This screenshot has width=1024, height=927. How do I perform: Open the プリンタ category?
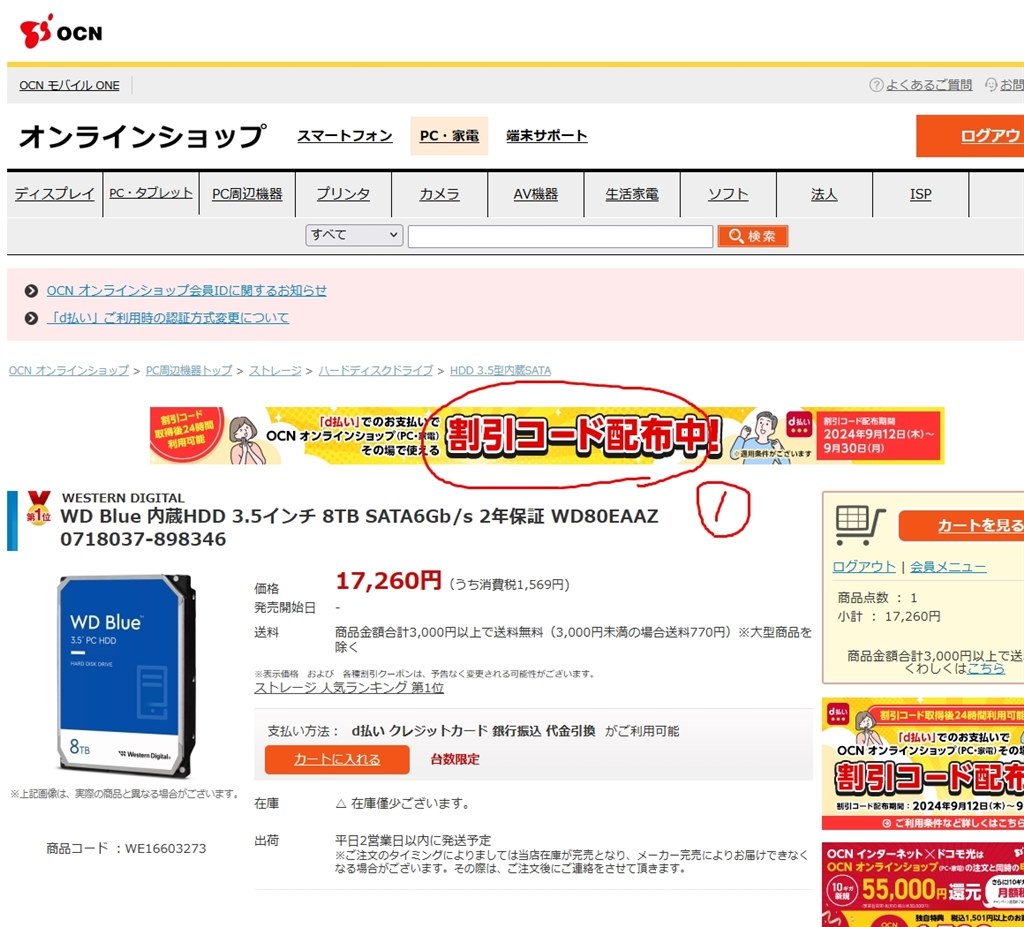click(x=344, y=194)
